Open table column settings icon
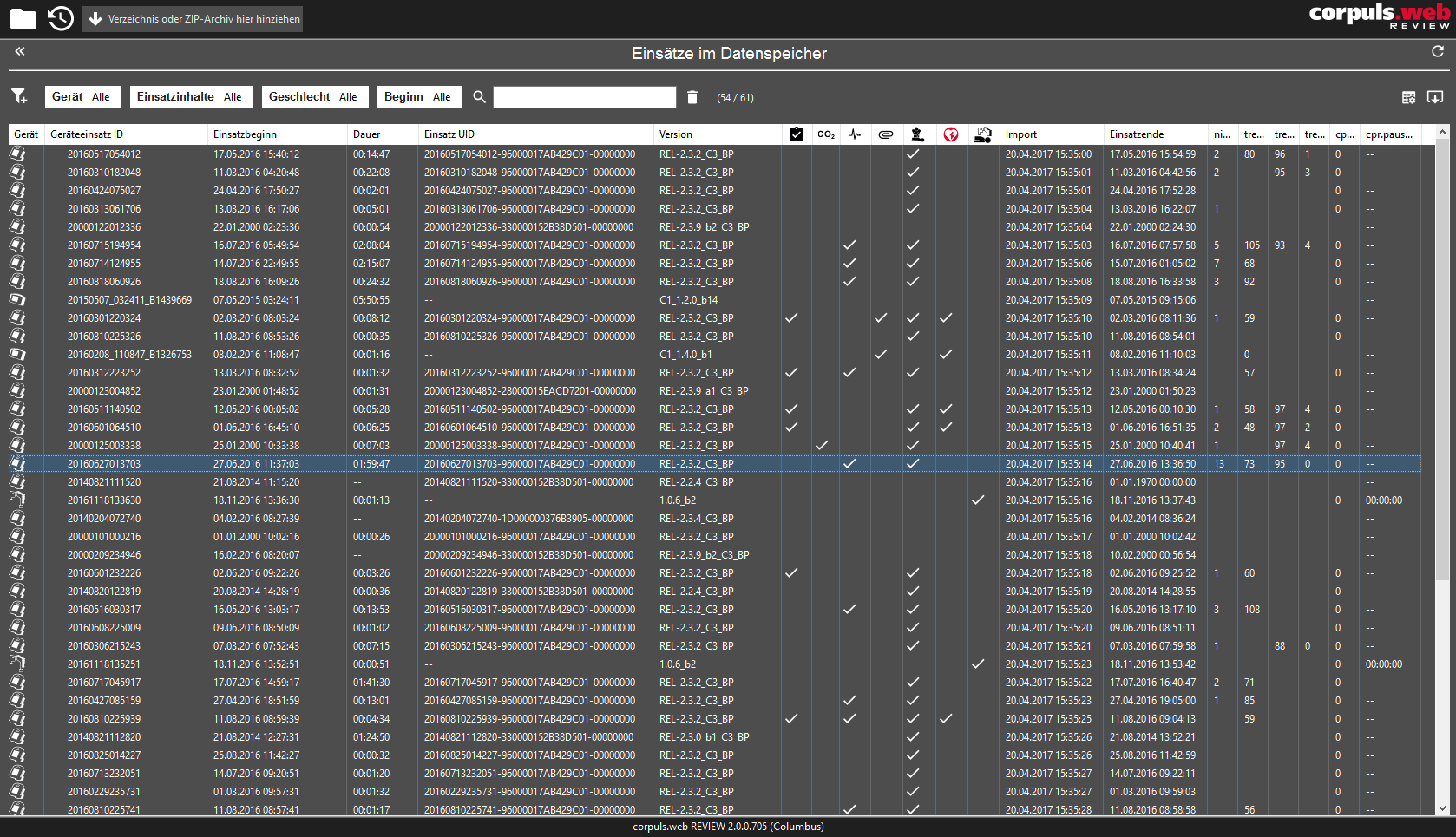Viewport: 1456px width, 837px height. point(1409,97)
